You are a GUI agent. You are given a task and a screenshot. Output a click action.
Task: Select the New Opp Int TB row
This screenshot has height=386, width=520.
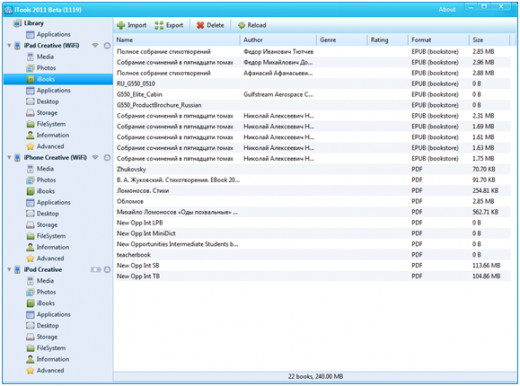312,276
